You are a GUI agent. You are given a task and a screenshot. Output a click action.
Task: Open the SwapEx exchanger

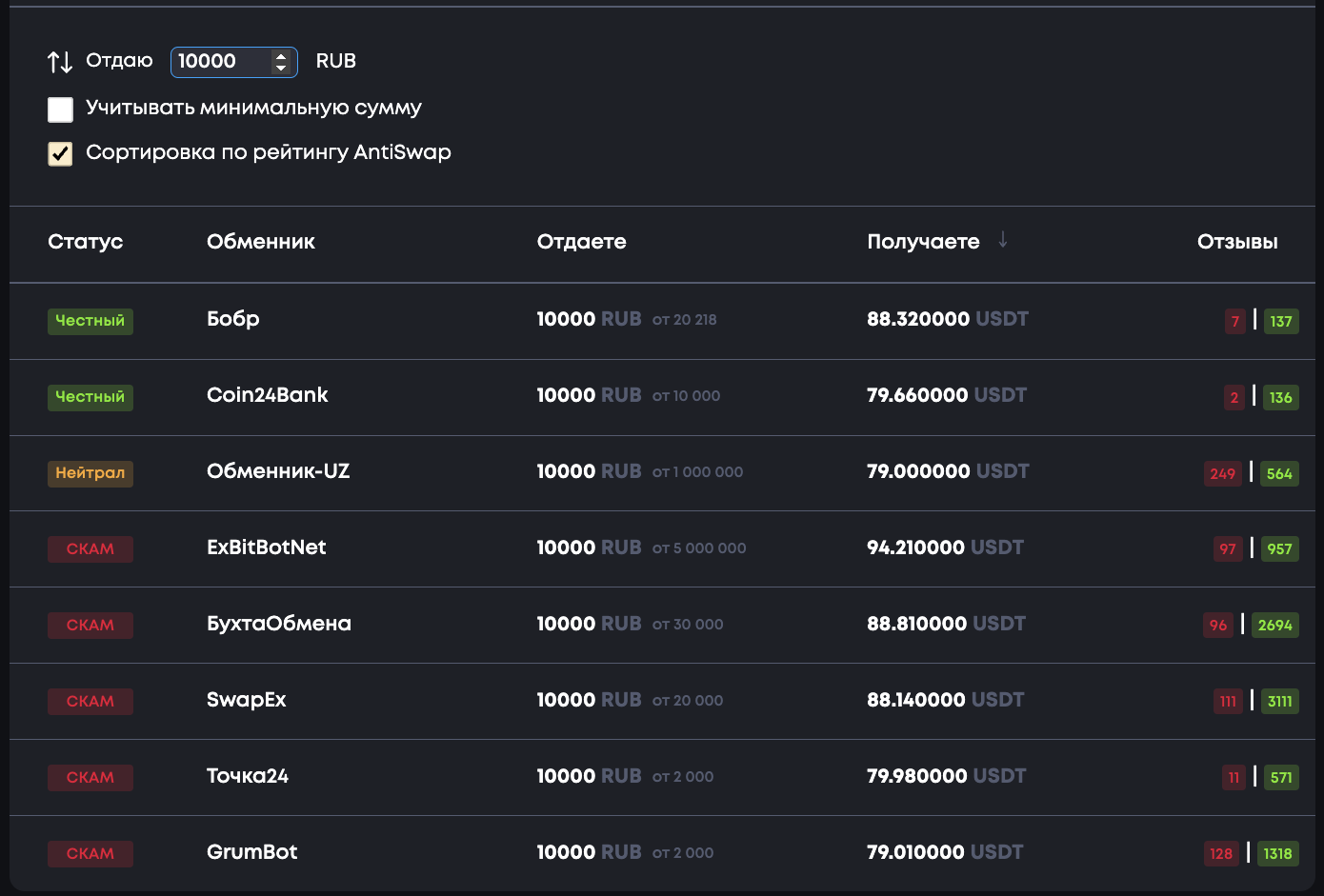[247, 700]
